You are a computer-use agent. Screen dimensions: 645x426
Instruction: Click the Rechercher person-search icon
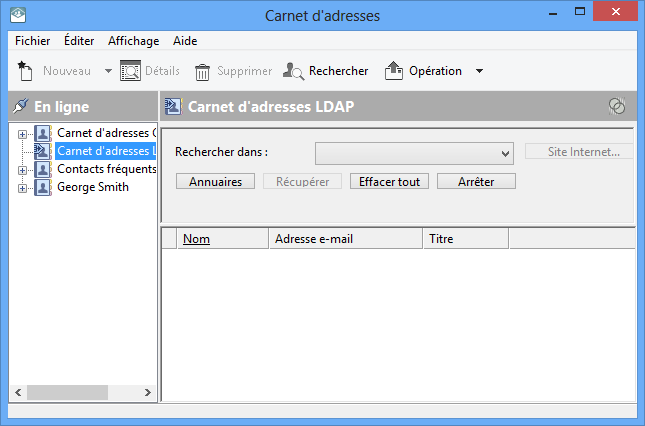(293, 71)
